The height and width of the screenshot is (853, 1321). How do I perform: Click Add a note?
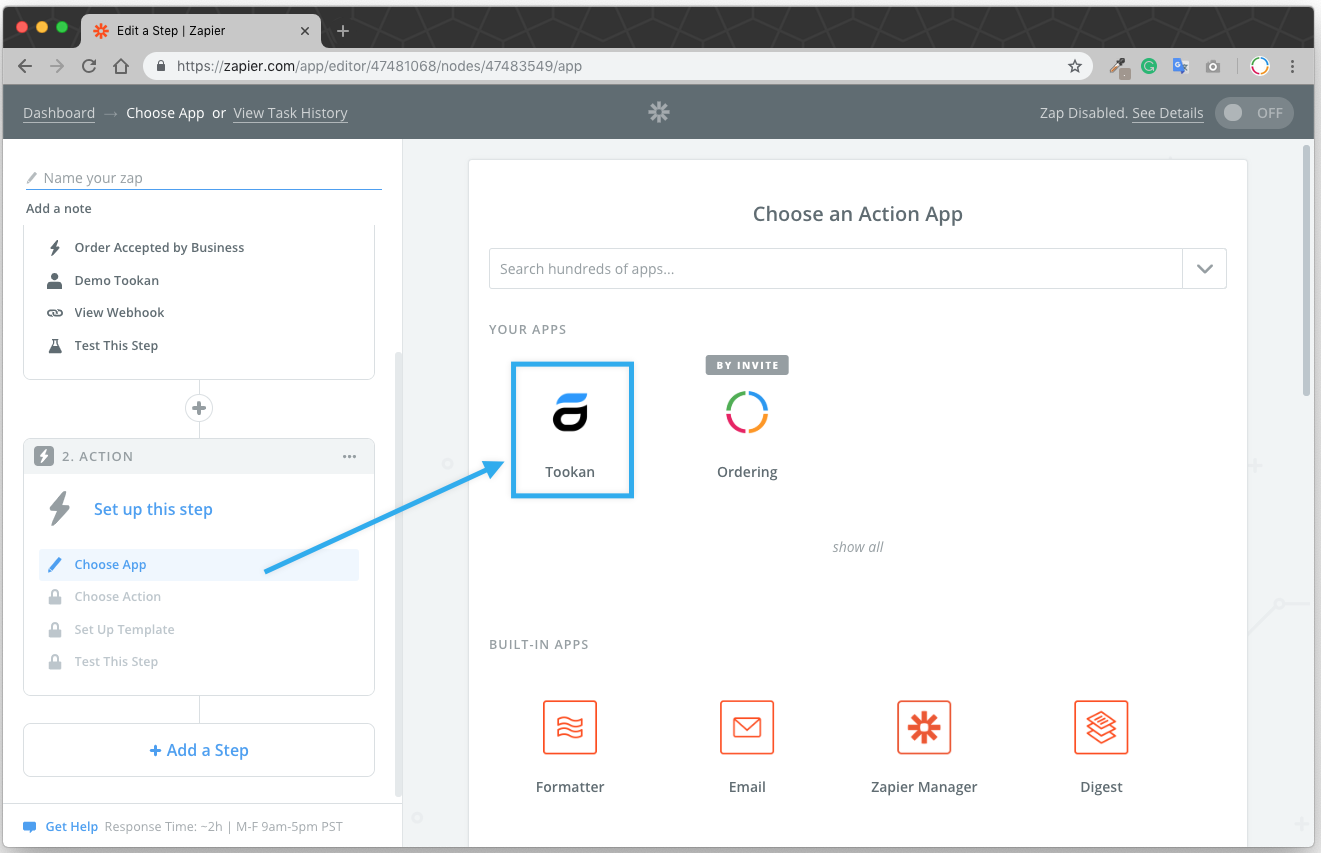(59, 209)
